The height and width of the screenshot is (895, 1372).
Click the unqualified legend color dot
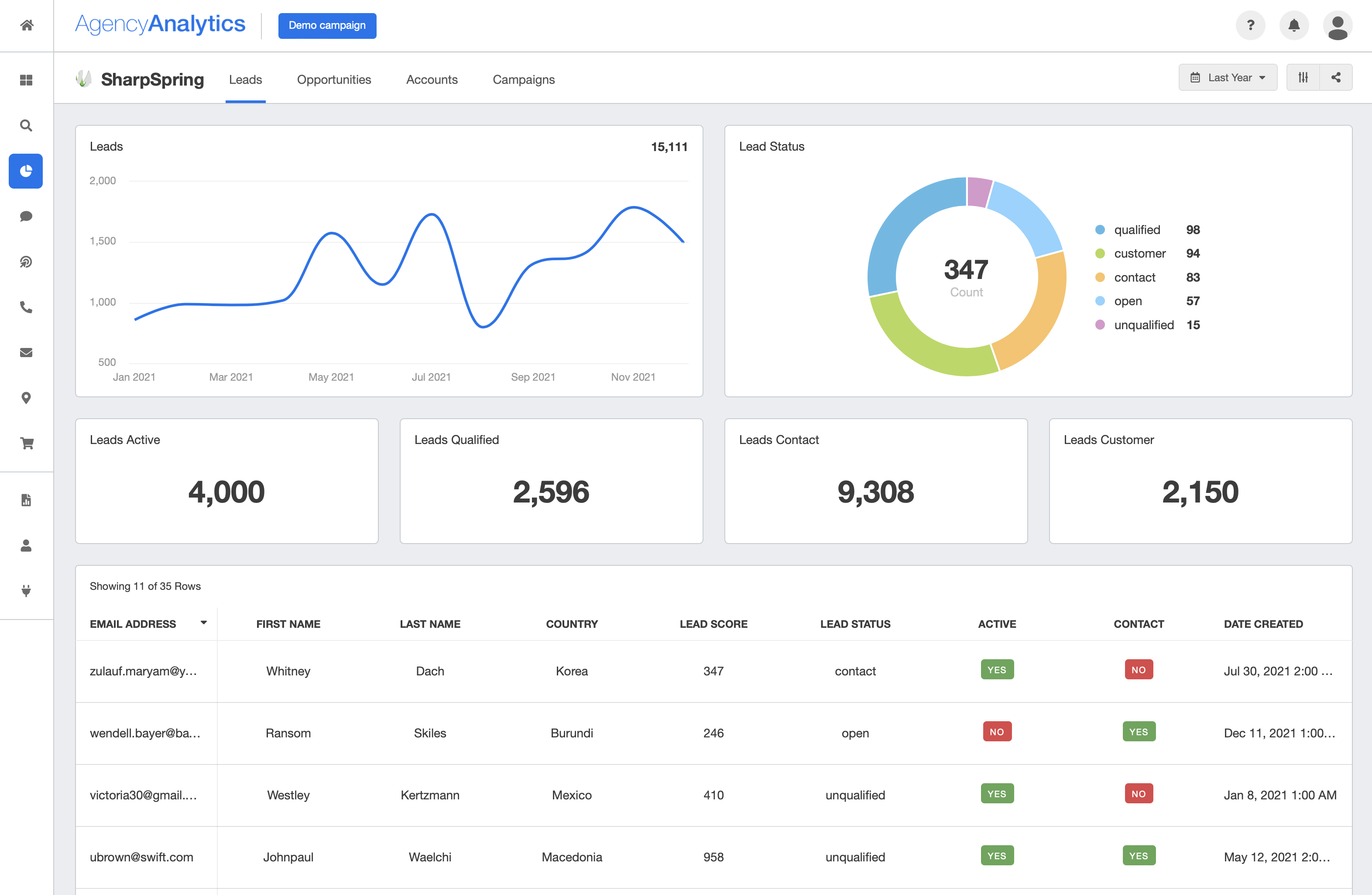pyautogui.click(x=1100, y=325)
